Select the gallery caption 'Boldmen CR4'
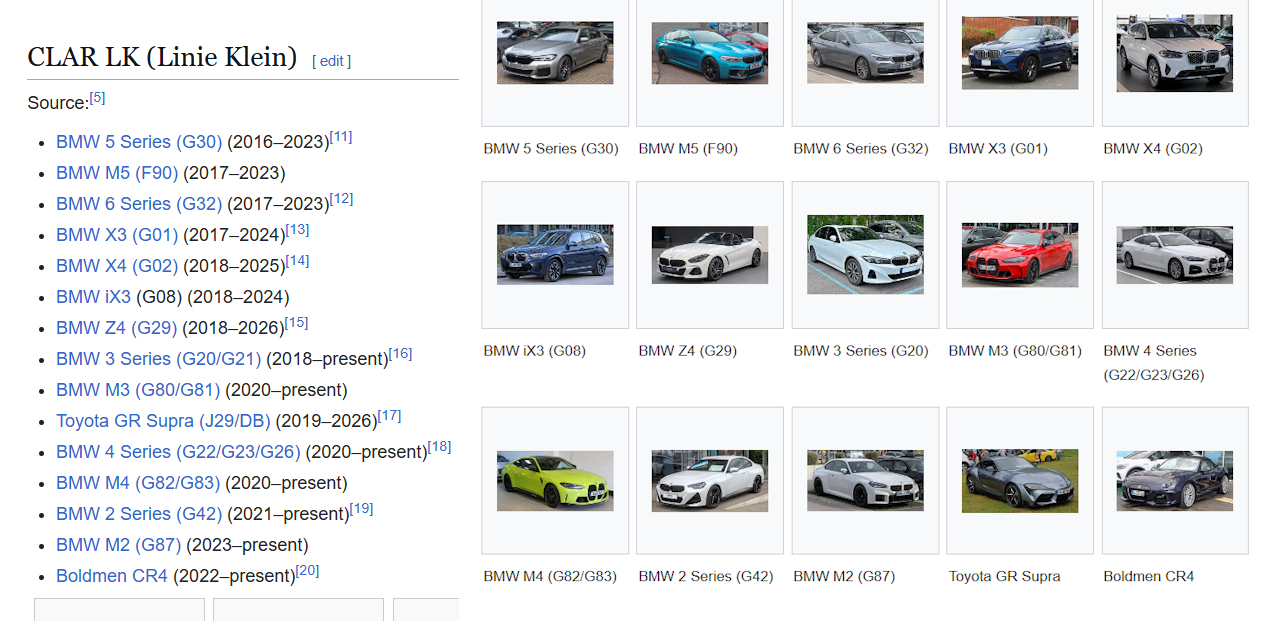1272x621 pixels. (1149, 576)
